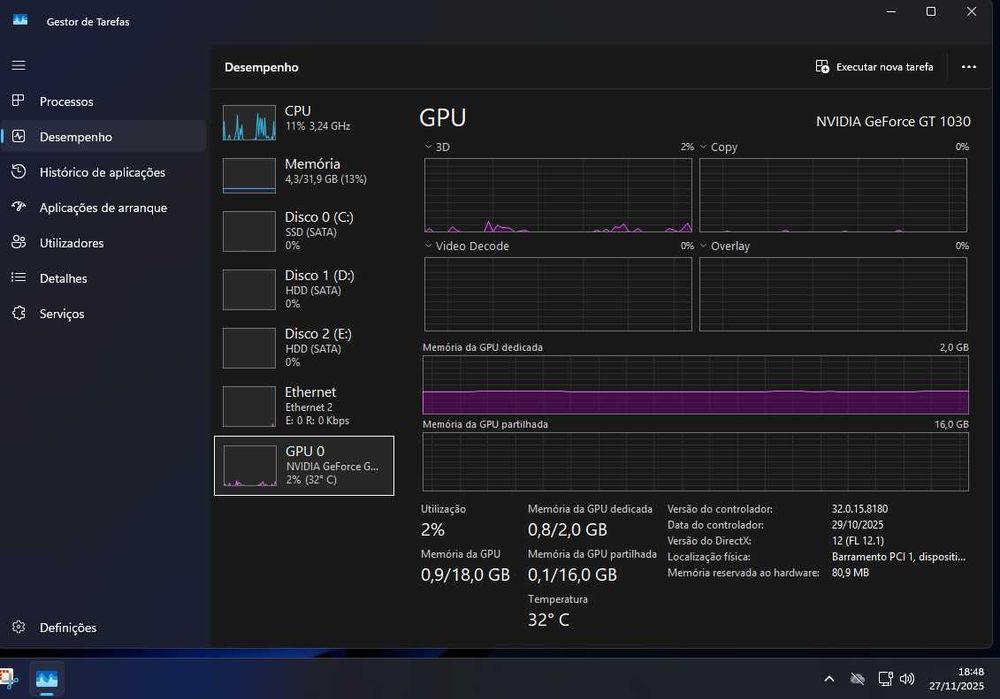The image size is (1000, 699).
Task: Open Aplicações de arranque
Action: click(x=103, y=207)
